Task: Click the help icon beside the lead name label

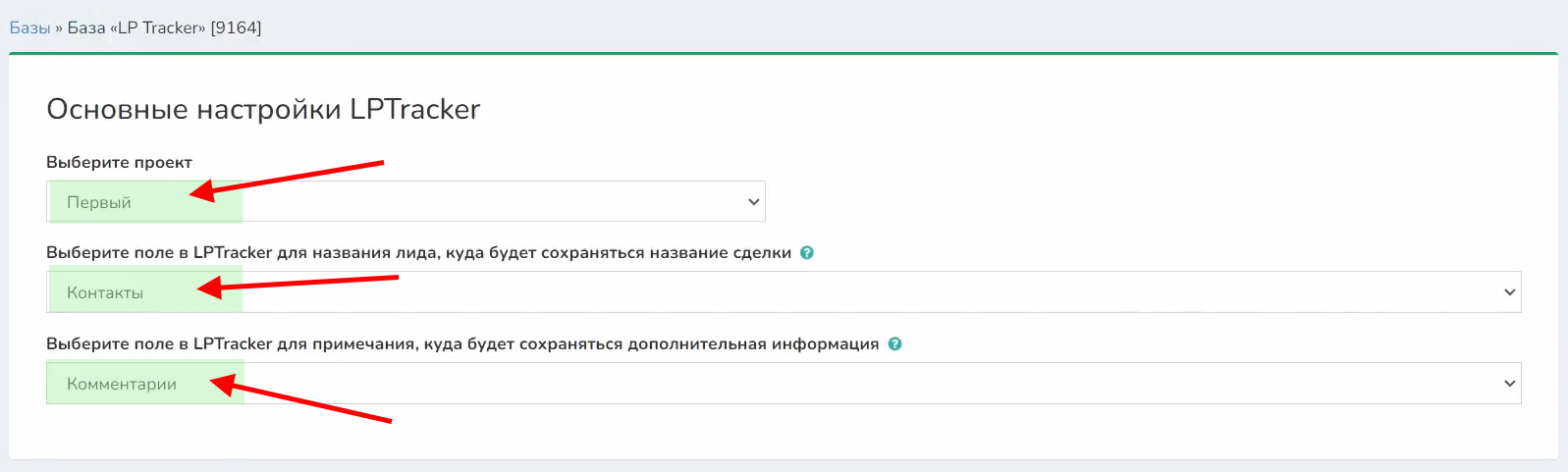Action: pyautogui.click(x=807, y=253)
